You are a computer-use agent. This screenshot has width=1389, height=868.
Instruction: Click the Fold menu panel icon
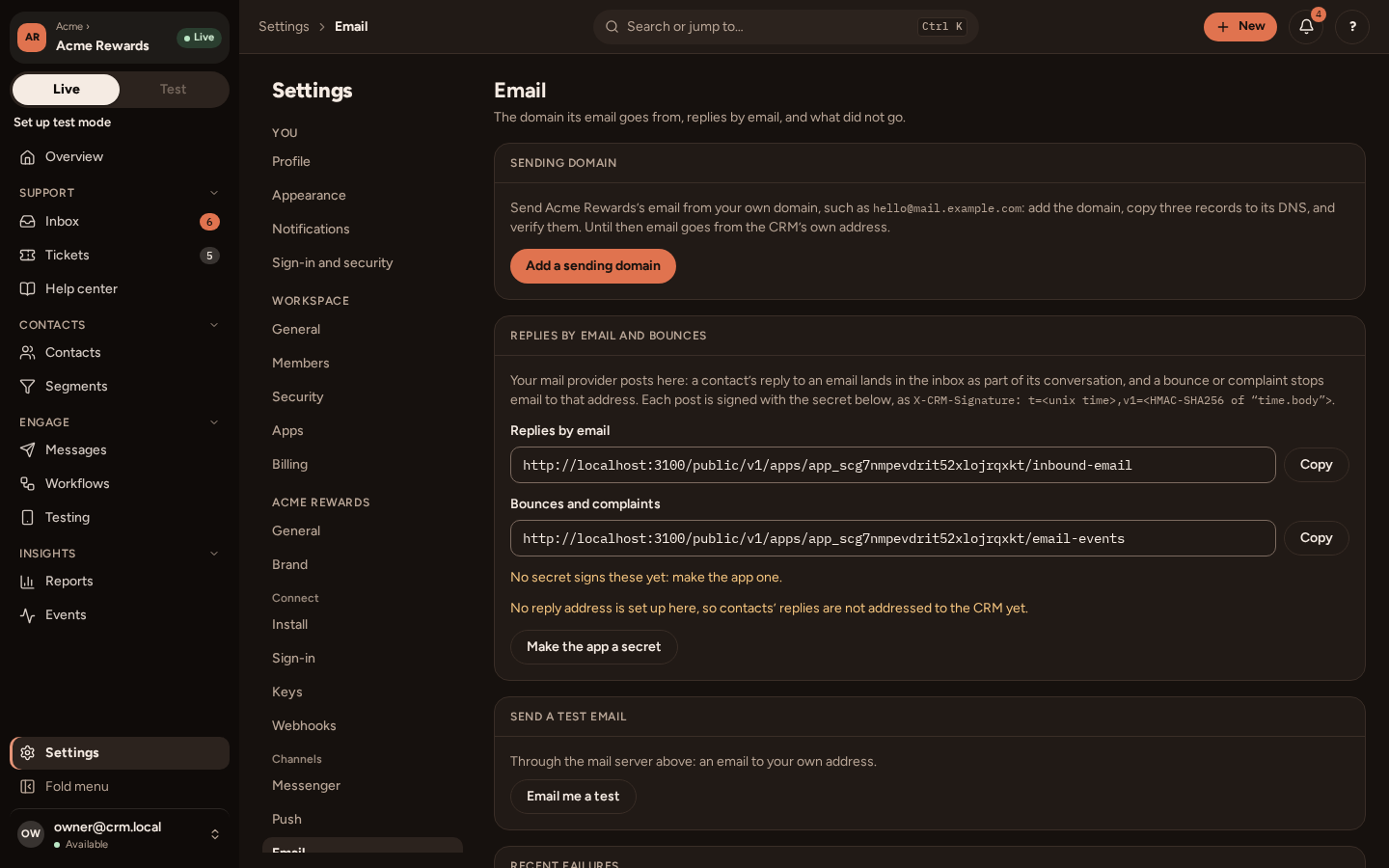point(28,787)
